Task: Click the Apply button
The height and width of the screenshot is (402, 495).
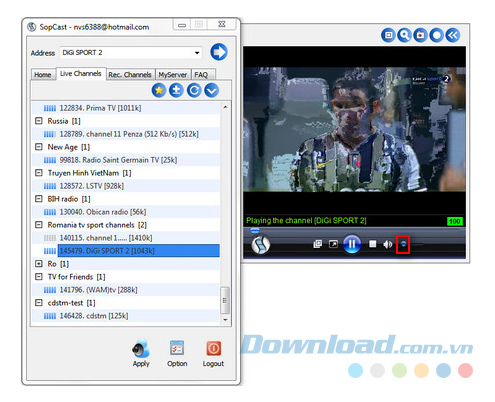Action: (x=141, y=353)
